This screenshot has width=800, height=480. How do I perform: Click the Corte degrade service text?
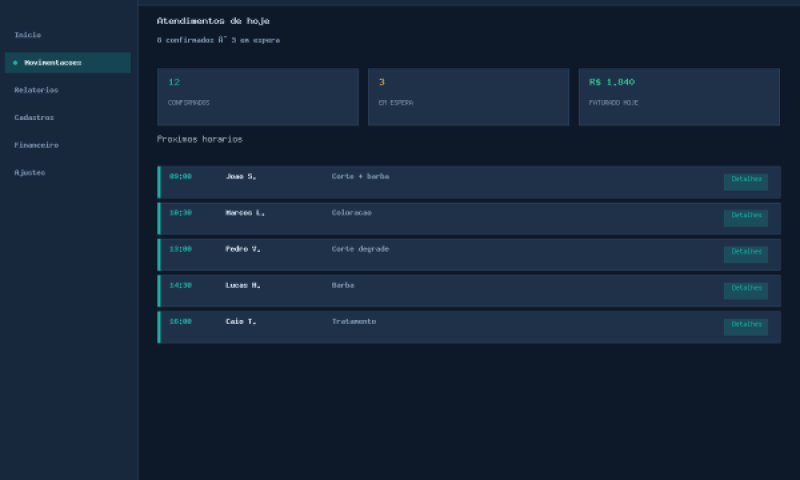[x=360, y=249]
